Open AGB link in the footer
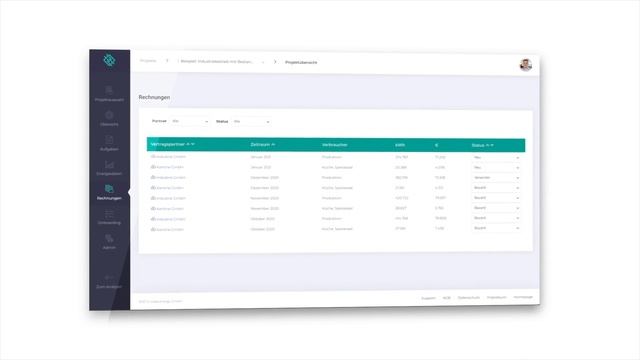Image resolution: width=640 pixels, height=360 pixels. (447, 298)
